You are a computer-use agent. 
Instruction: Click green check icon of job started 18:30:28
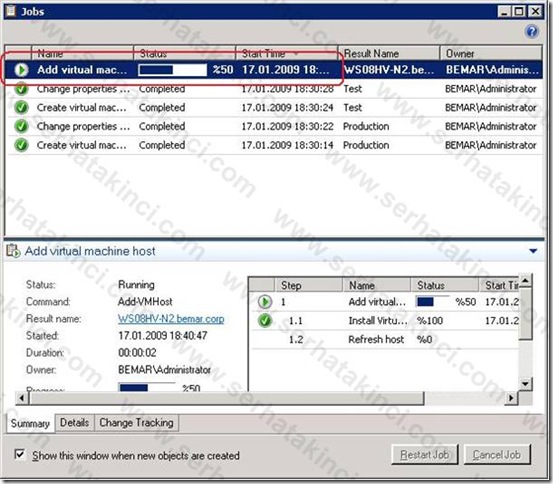(x=21, y=89)
